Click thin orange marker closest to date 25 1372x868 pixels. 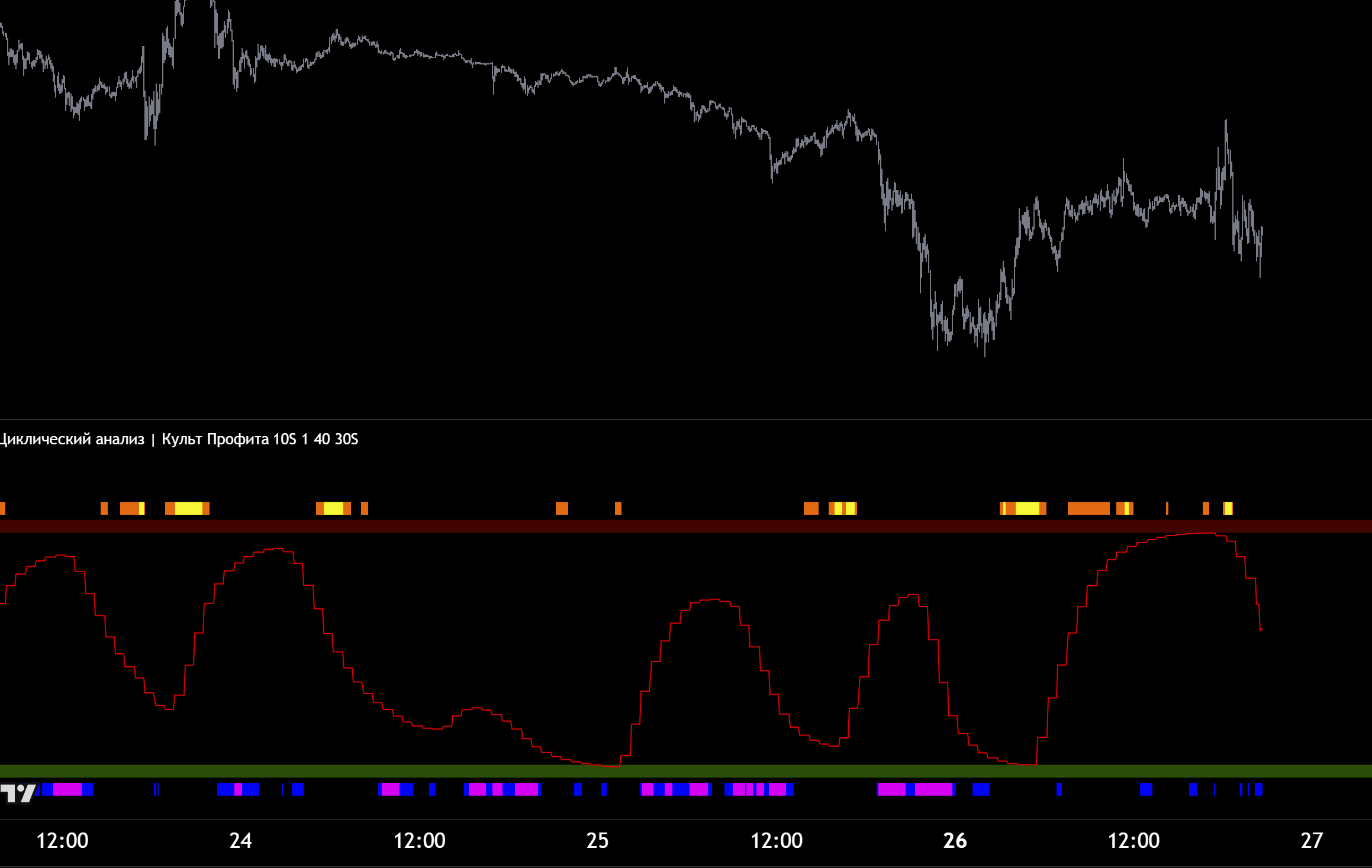[618, 508]
